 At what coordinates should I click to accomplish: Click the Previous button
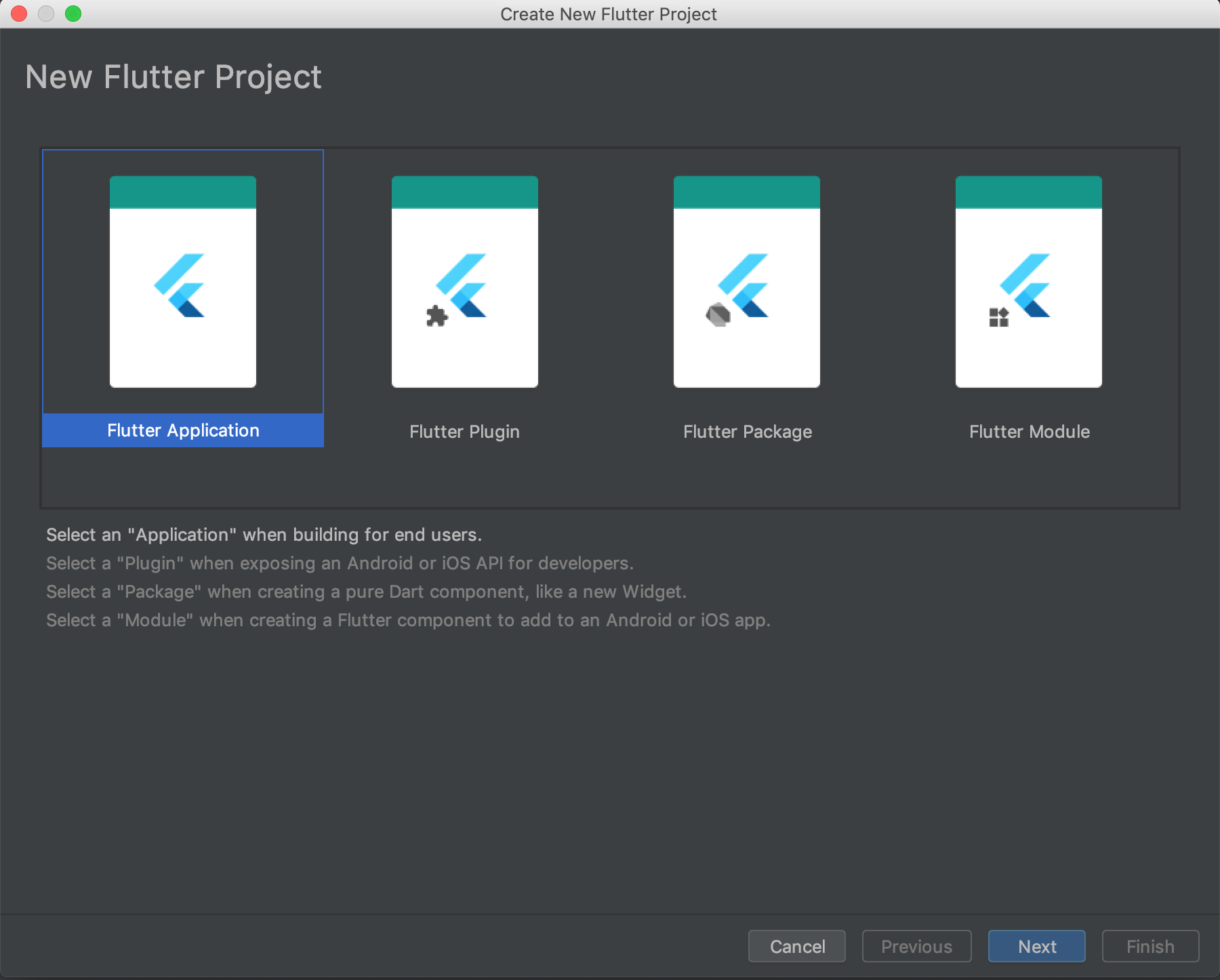click(917, 946)
